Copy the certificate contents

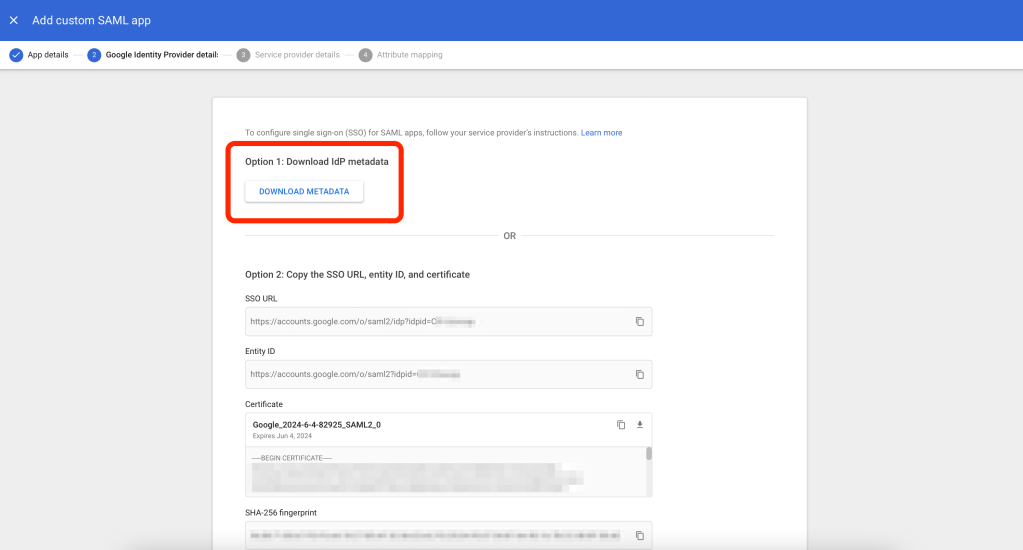[x=621, y=425]
